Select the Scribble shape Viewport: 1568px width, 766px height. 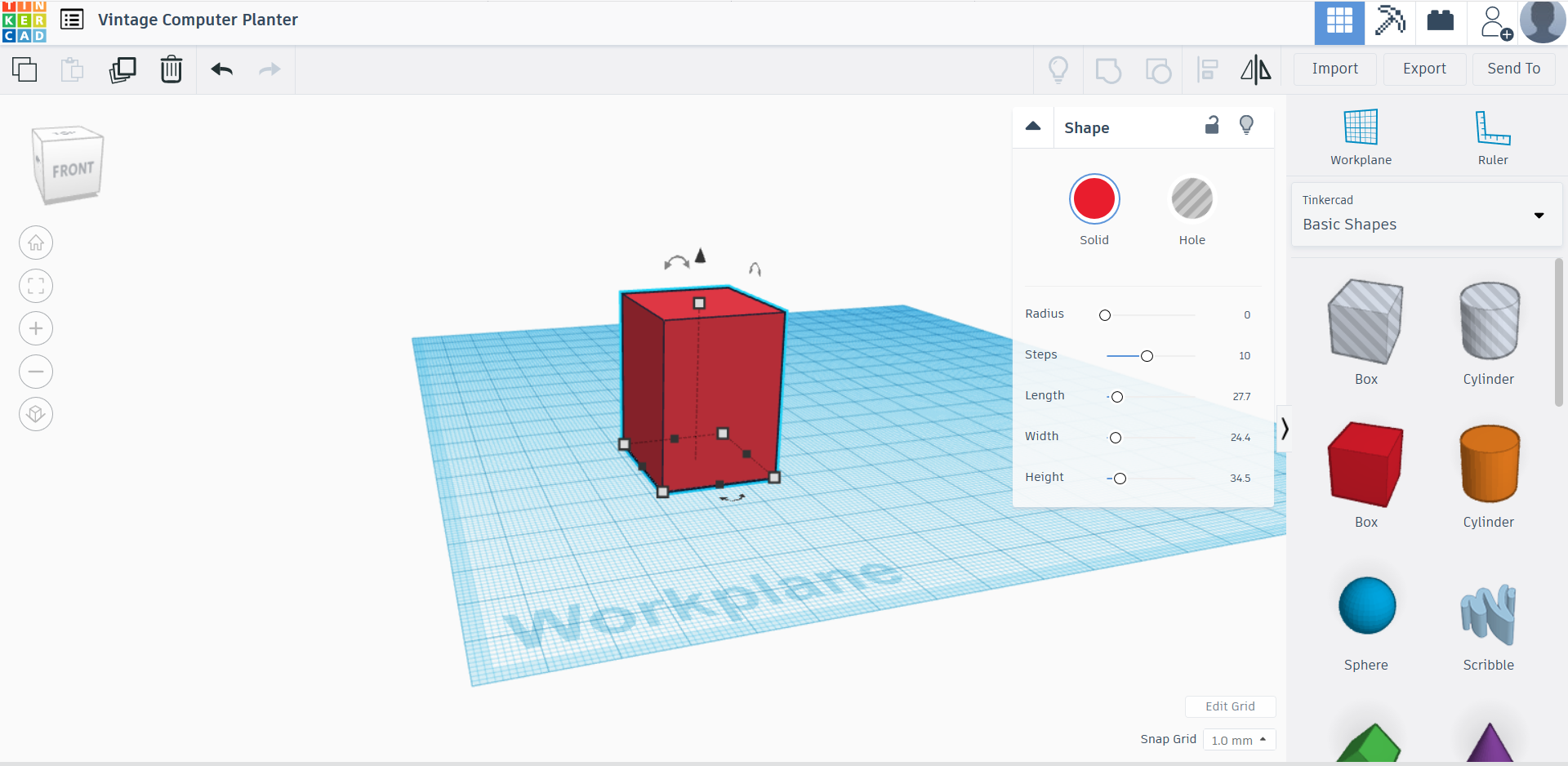(1488, 614)
